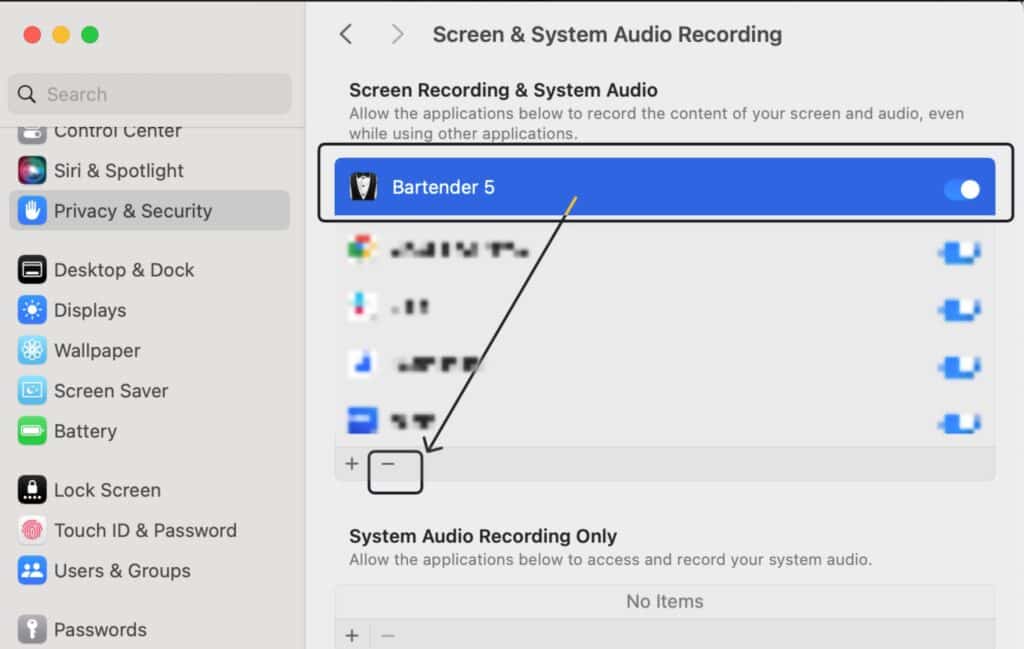Go back with the left chevron
This screenshot has width=1024, height=649.
click(346, 34)
